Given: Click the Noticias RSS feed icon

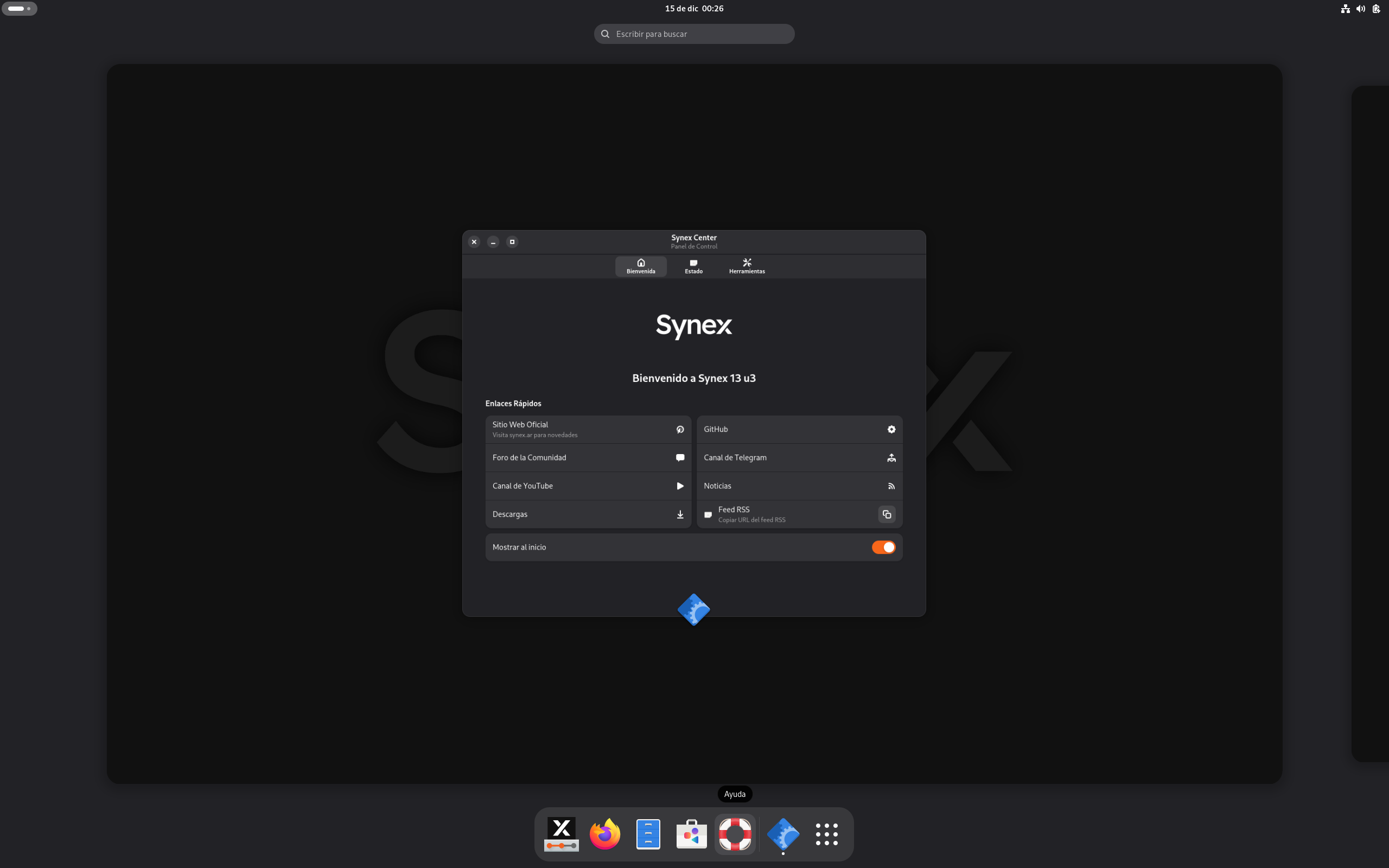Looking at the screenshot, I should click(x=891, y=486).
